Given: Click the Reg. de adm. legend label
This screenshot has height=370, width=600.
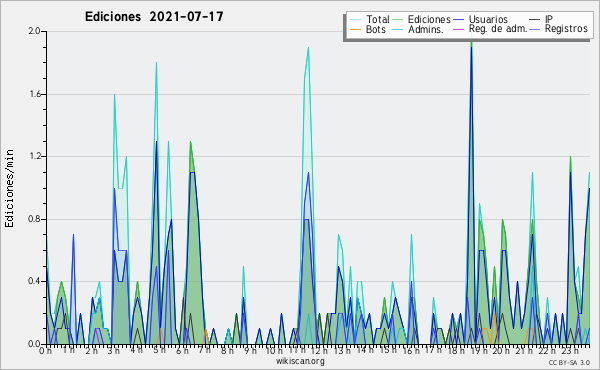Looking at the screenshot, I should click(498, 29).
